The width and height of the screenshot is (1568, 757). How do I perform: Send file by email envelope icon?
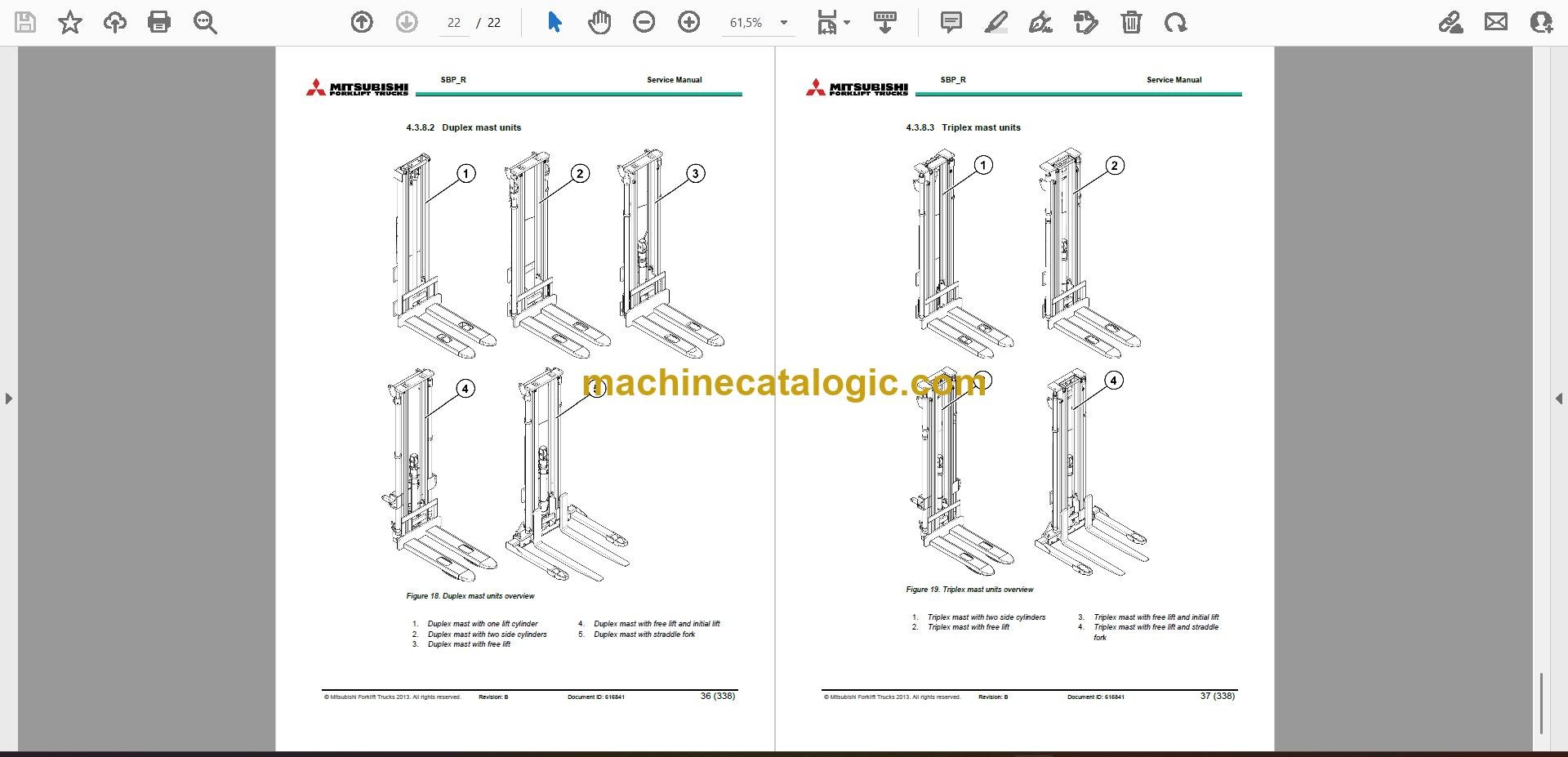point(1496,22)
